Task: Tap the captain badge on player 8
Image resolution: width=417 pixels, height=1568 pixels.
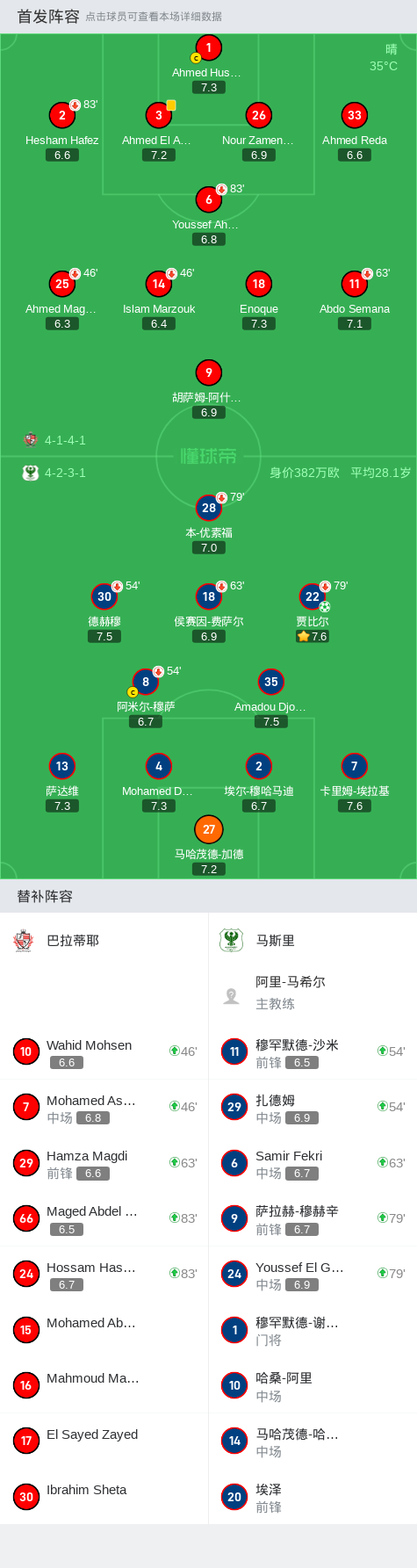Action: coord(133,692)
